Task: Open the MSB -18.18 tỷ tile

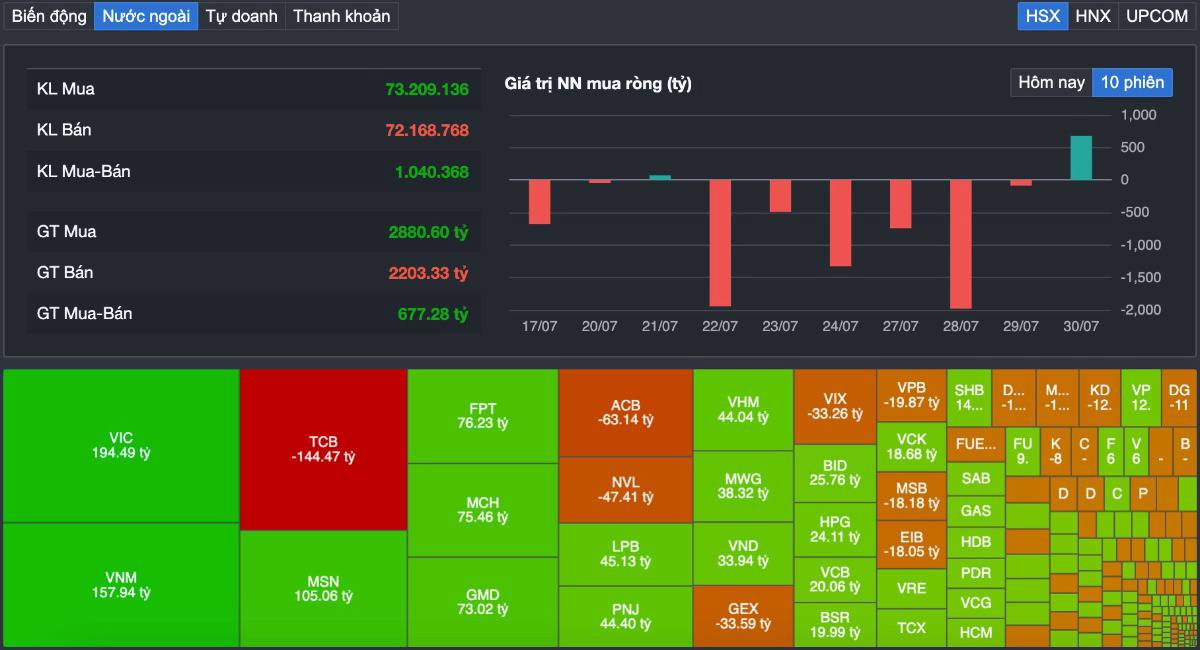Action: [911, 496]
